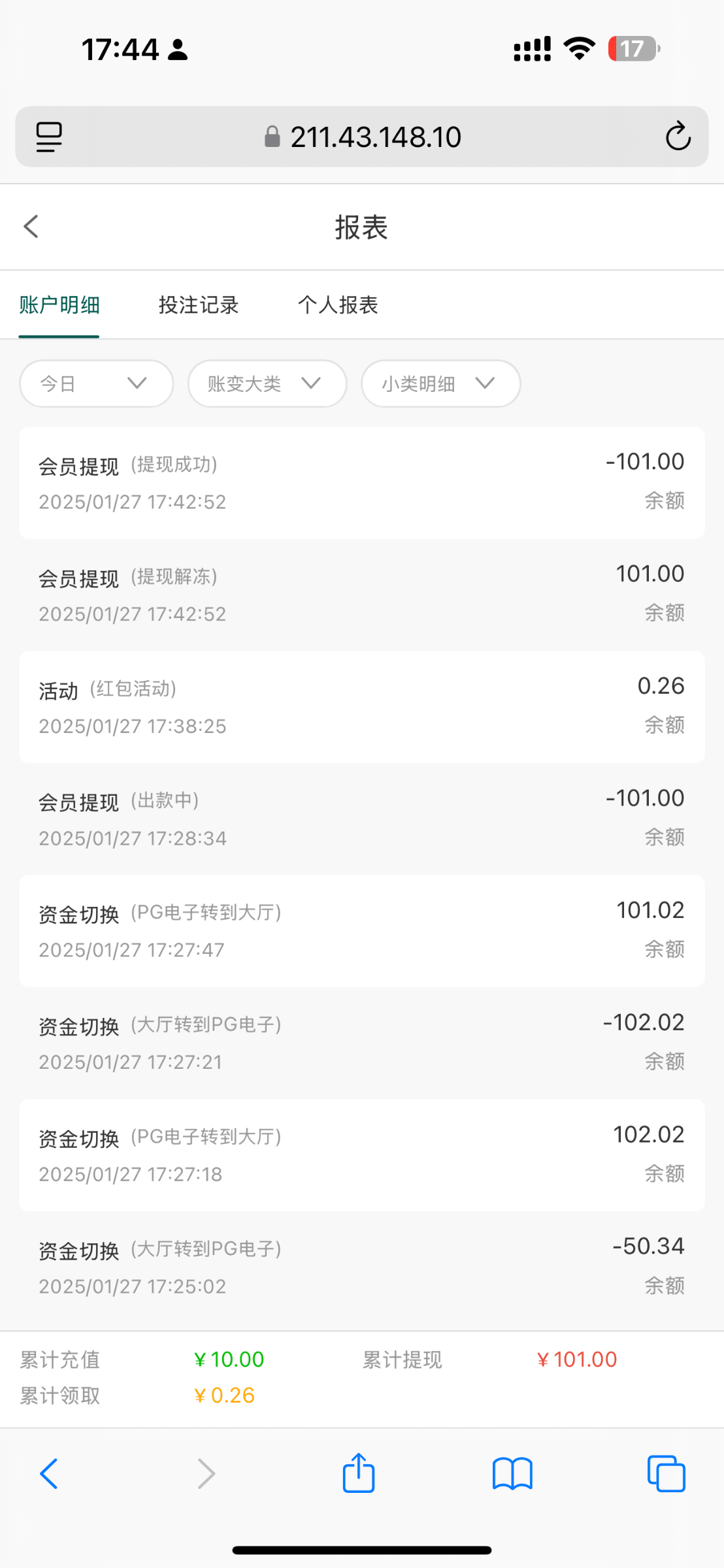Viewport: 724px width, 1568px height.
Task: Select the 账户明细 tab
Action: [x=59, y=305]
